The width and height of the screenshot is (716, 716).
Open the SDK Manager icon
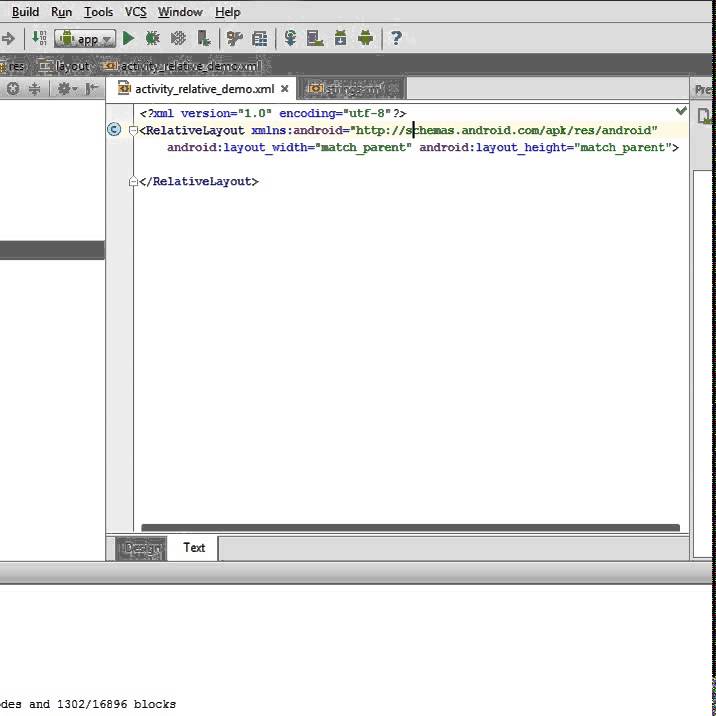(x=341, y=38)
